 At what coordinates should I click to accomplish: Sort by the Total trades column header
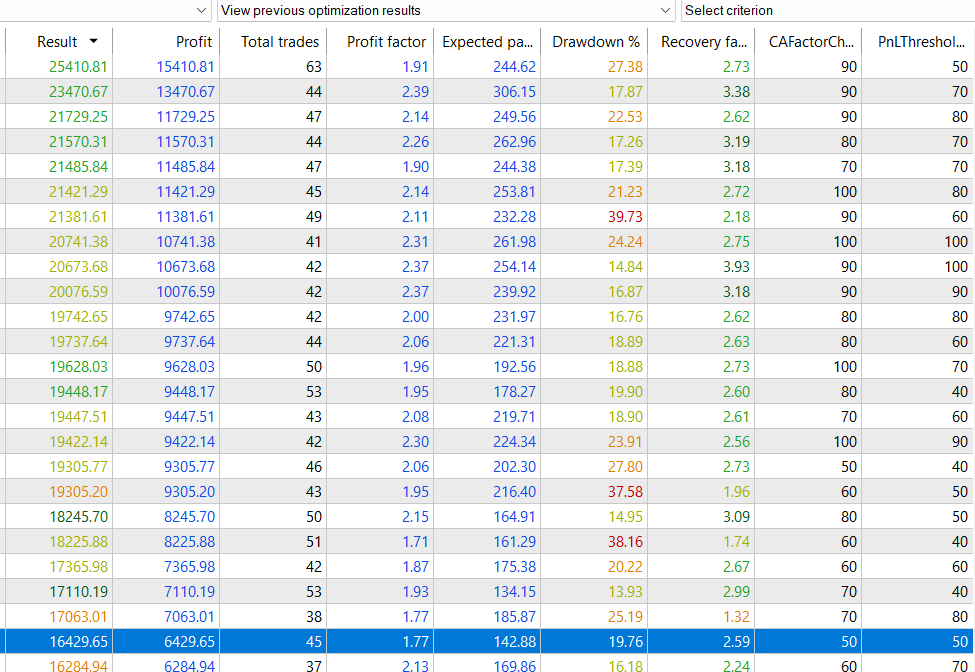coord(280,42)
